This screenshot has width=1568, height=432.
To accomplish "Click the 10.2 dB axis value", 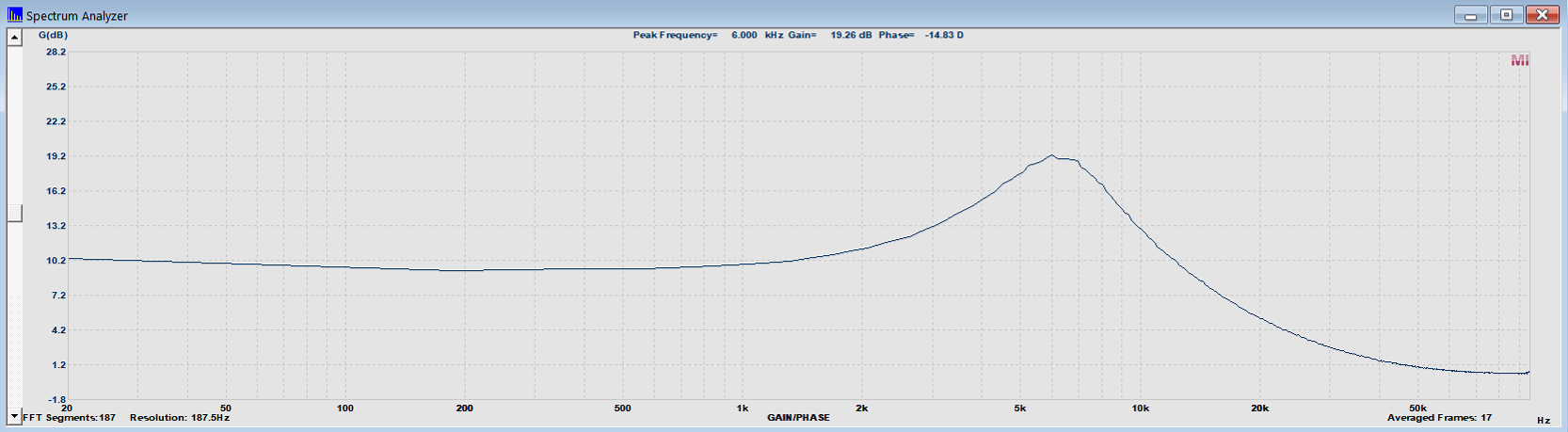I will tap(56, 261).
